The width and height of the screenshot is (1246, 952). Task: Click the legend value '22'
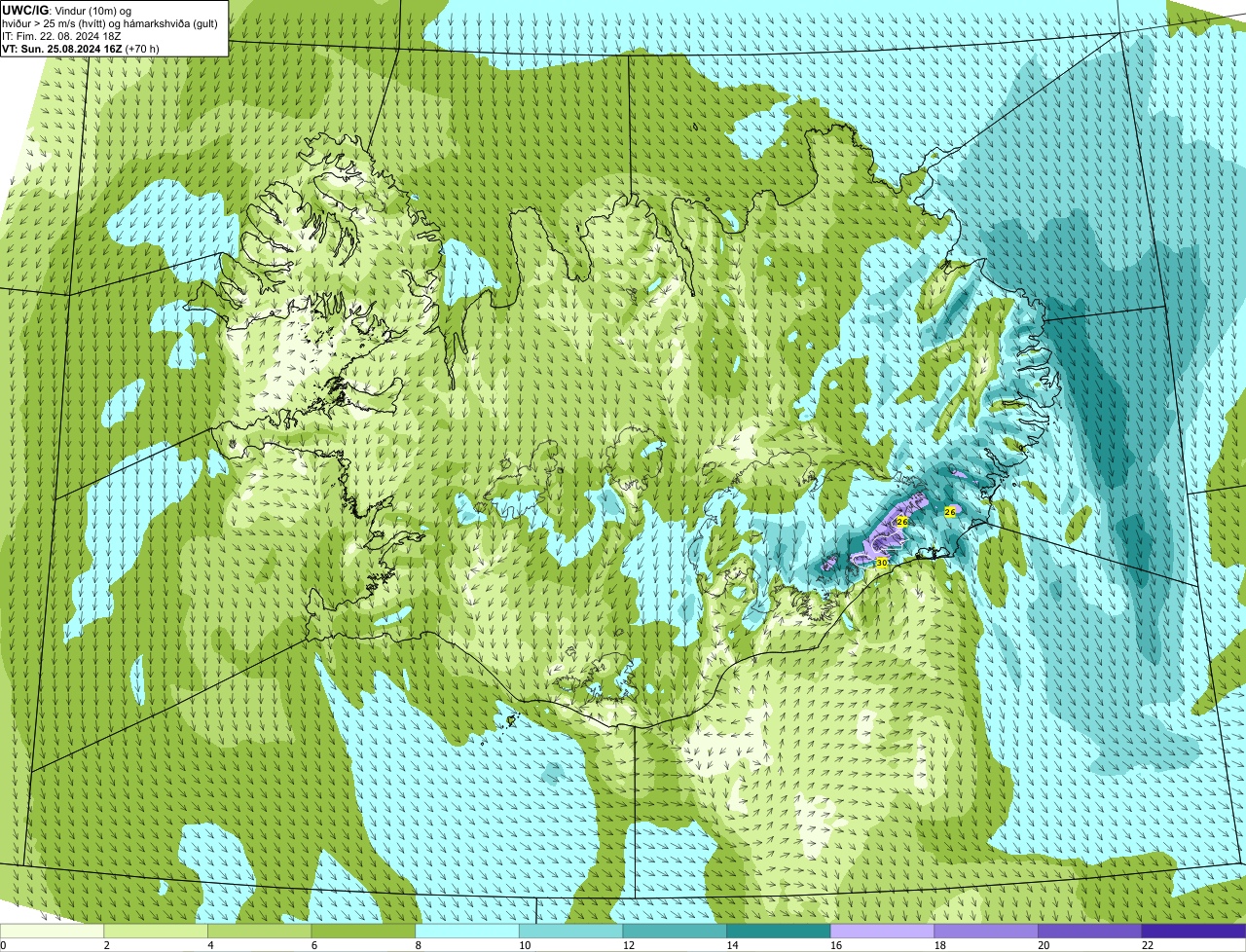point(1148,945)
